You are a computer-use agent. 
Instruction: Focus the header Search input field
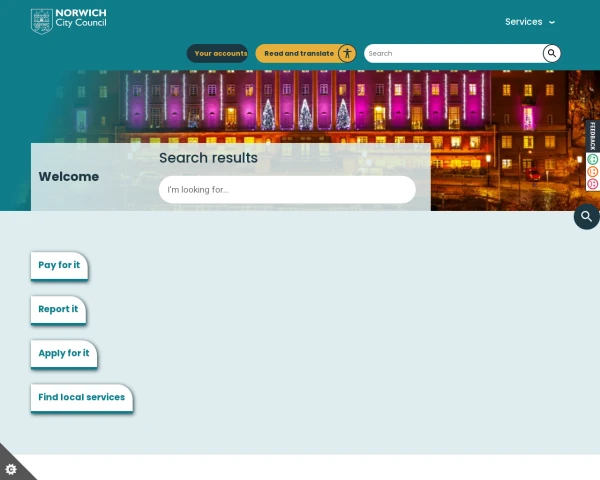tap(454, 54)
